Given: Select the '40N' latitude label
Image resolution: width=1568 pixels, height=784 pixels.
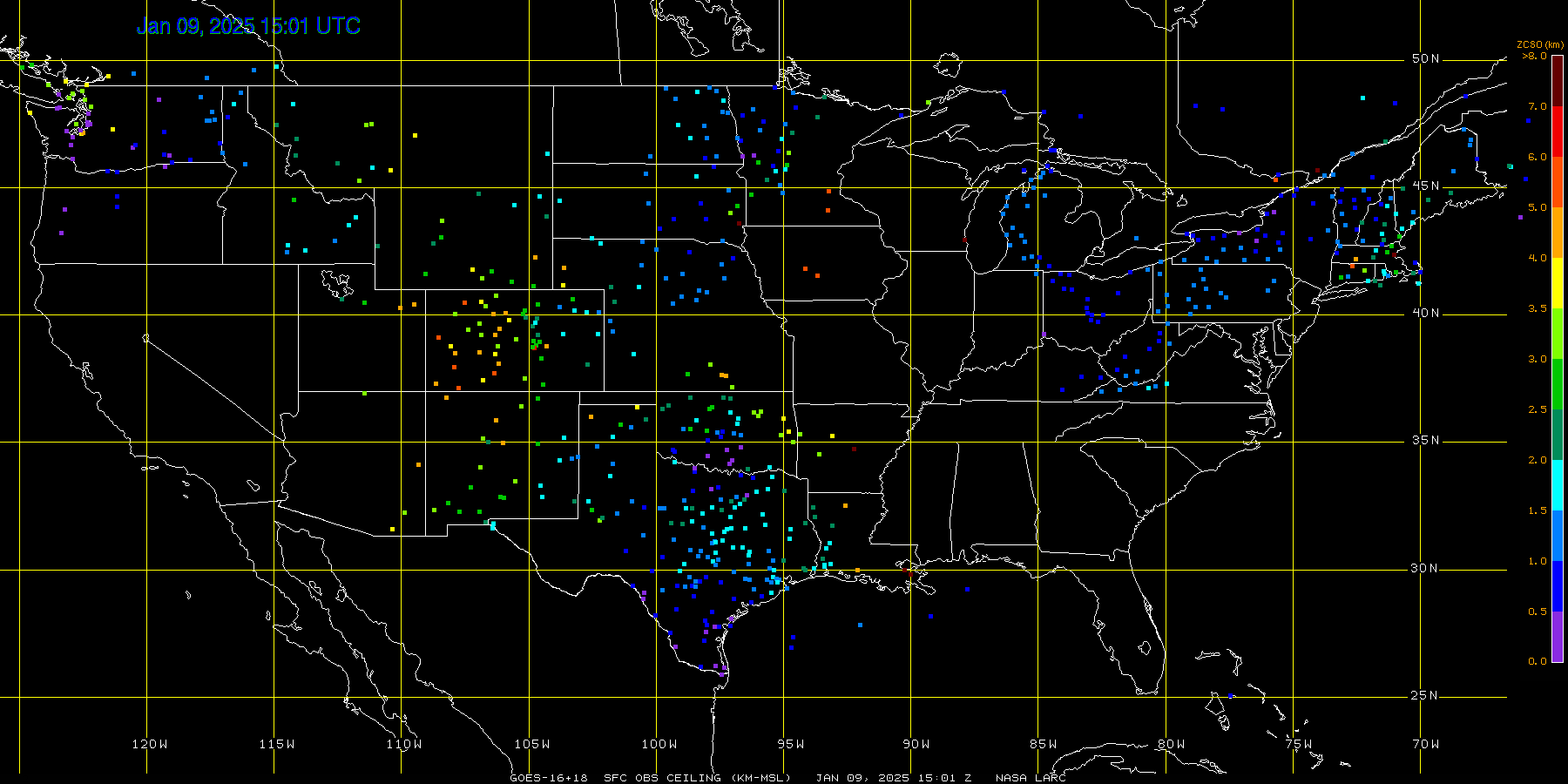Looking at the screenshot, I should pos(1426,314).
